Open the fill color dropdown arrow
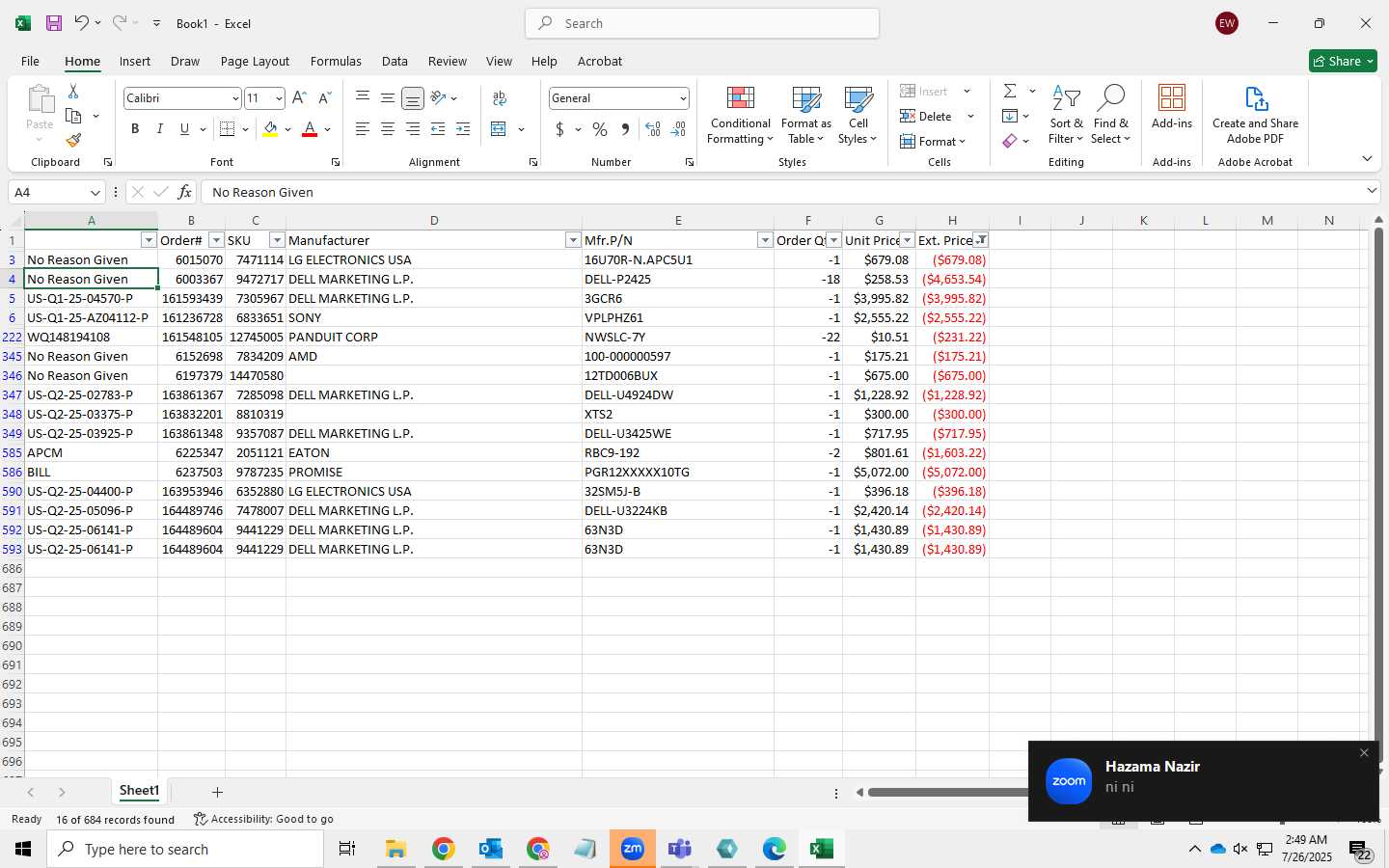The width and height of the screenshot is (1389, 868). pyautogui.click(x=287, y=129)
